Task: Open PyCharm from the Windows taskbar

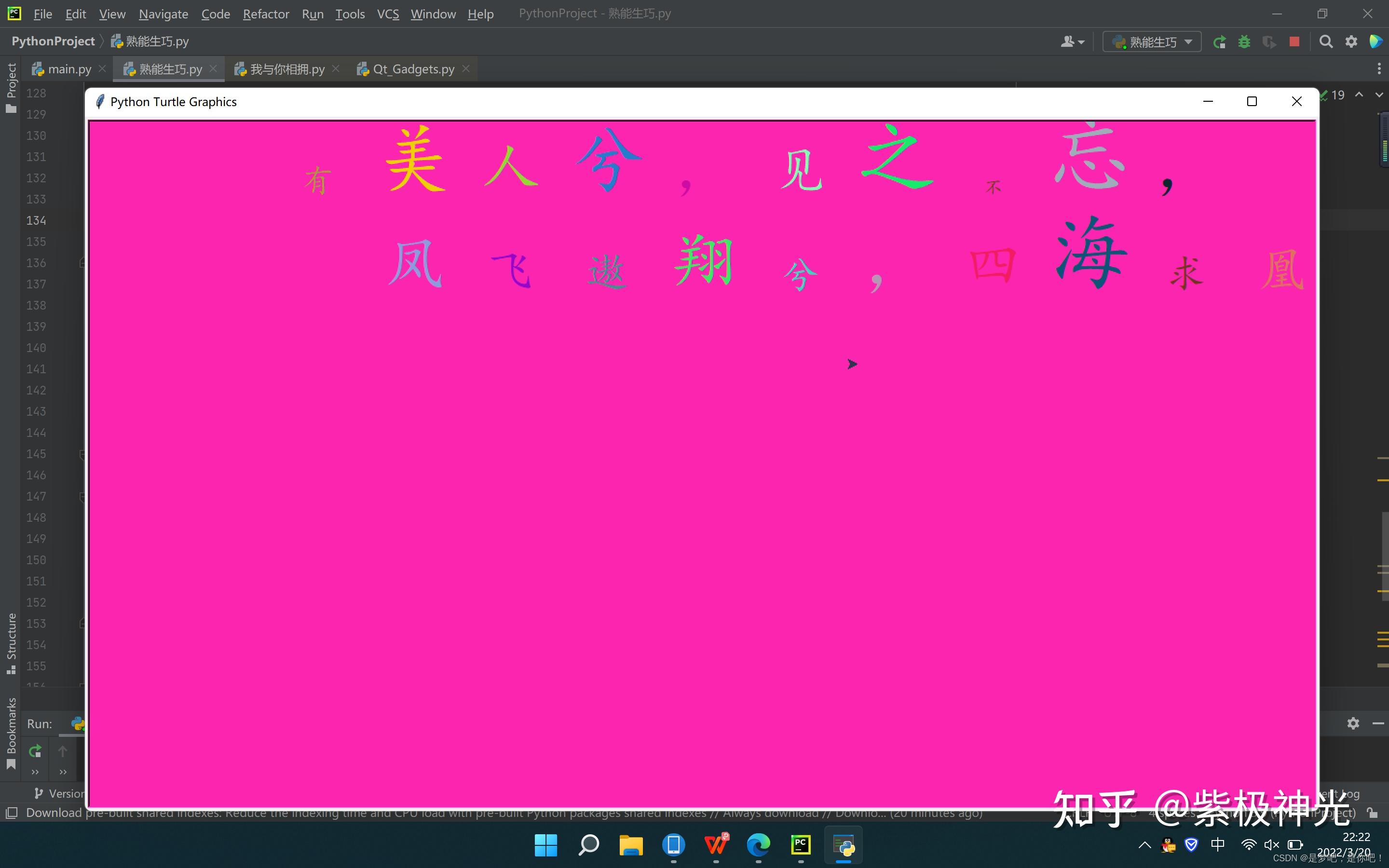Action: pyautogui.click(x=801, y=845)
